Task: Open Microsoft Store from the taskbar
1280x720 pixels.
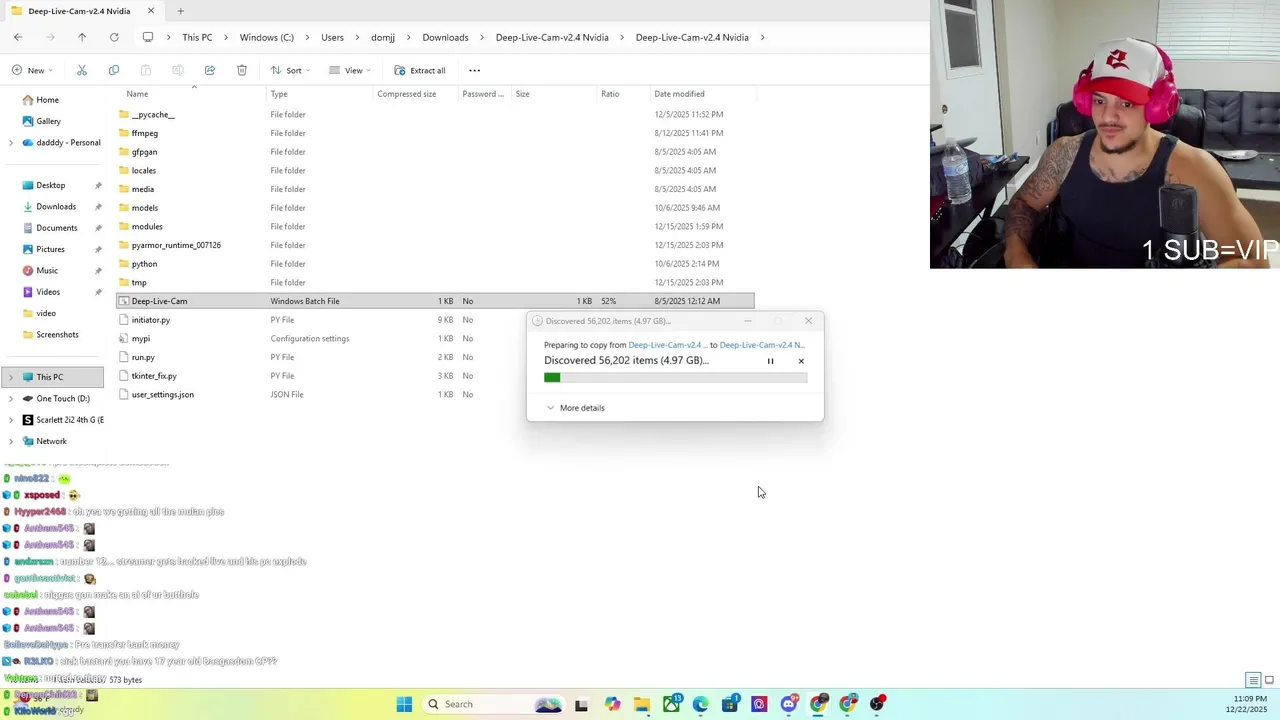Action: pos(730,704)
